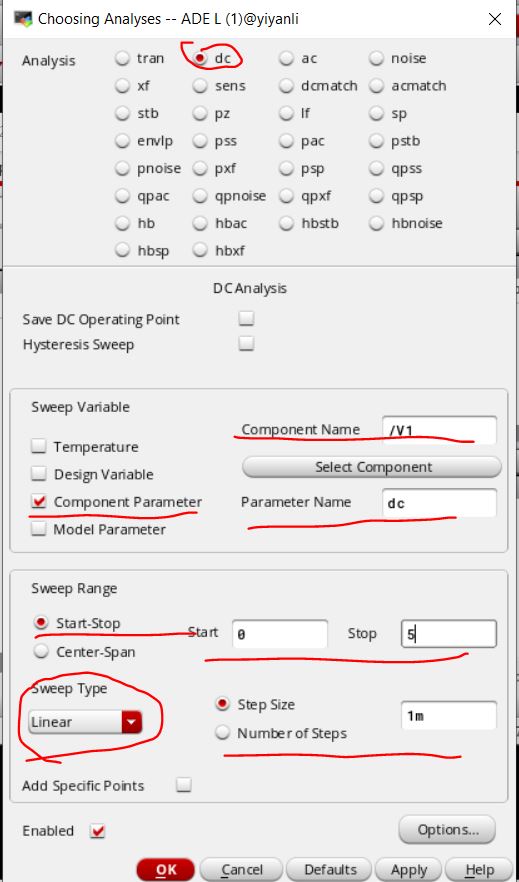Click the Cadence app icon in title bar
519x882 pixels.
click(x=23, y=19)
